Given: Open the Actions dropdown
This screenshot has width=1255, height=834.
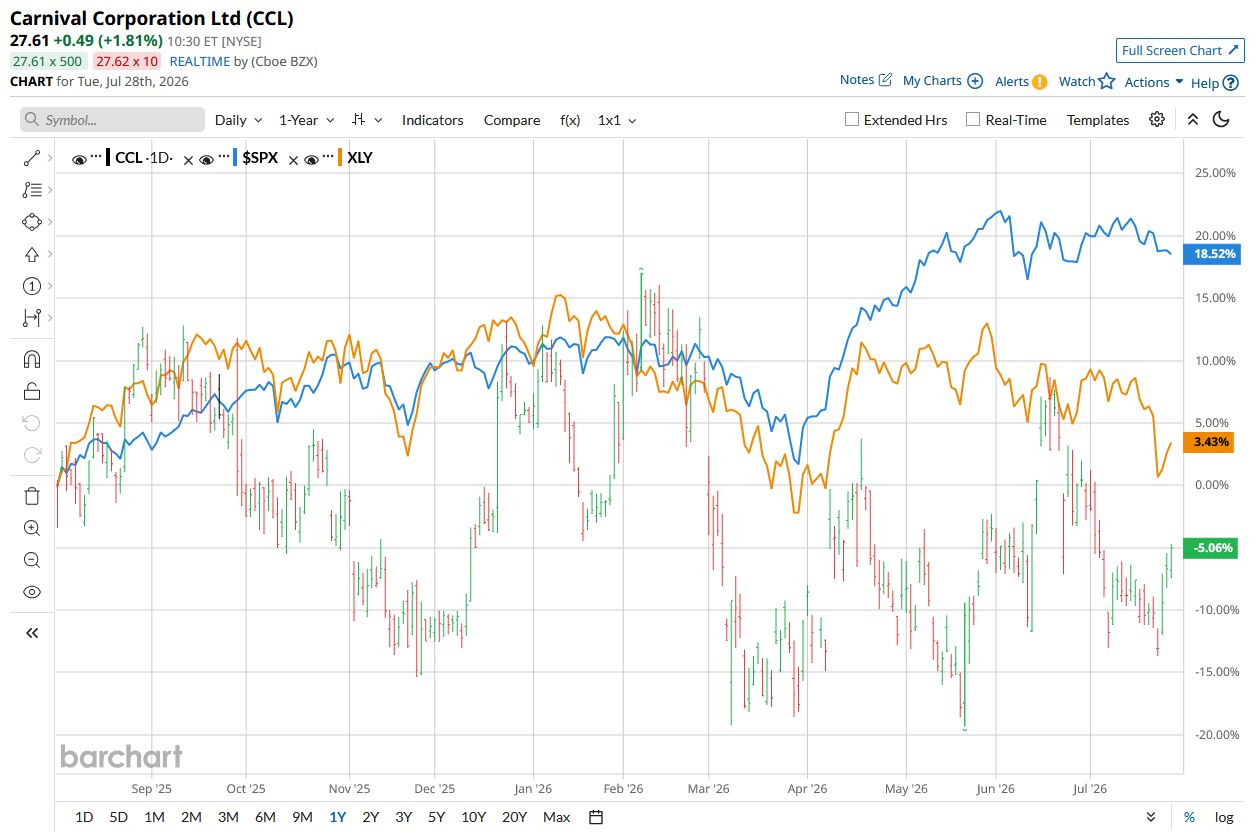Looking at the screenshot, I should coord(1154,82).
